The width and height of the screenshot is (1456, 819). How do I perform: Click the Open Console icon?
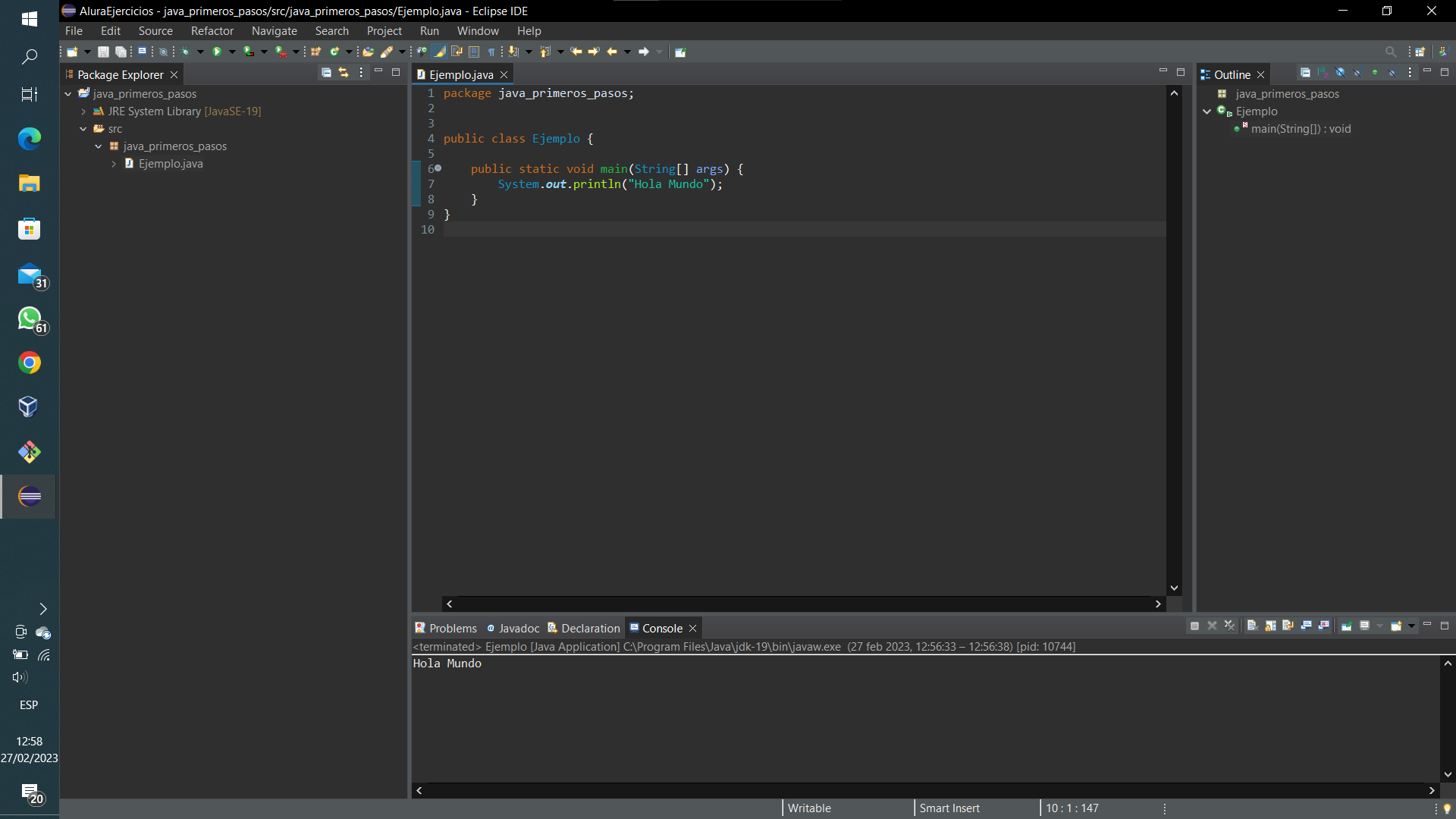[x=1396, y=626]
